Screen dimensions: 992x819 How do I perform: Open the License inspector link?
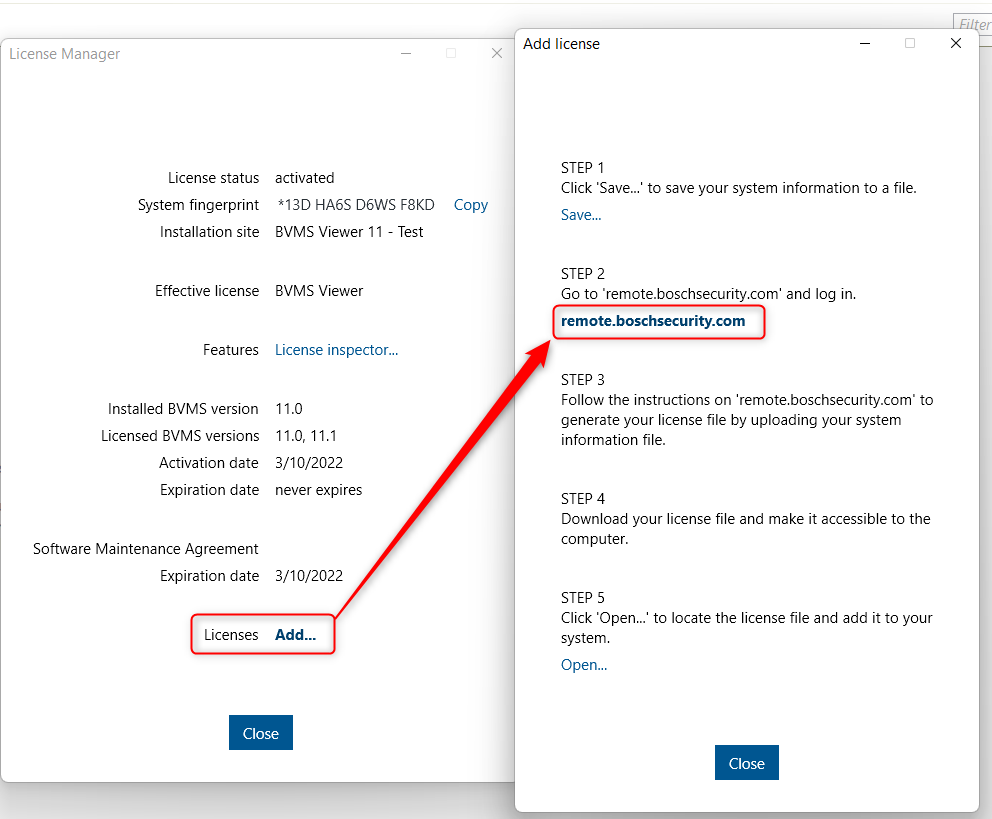click(337, 350)
